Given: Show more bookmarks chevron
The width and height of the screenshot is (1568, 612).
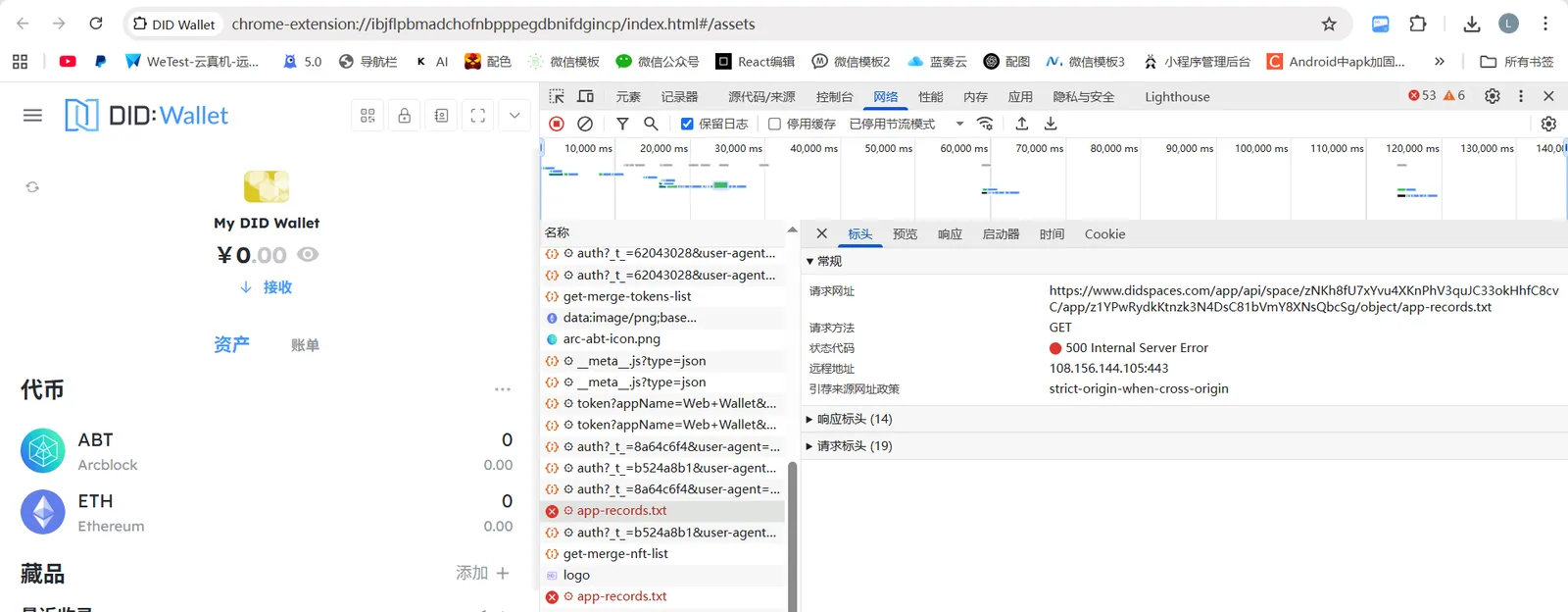Looking at the screenshot, I should pyautogui.click(x=1440, y=61).
